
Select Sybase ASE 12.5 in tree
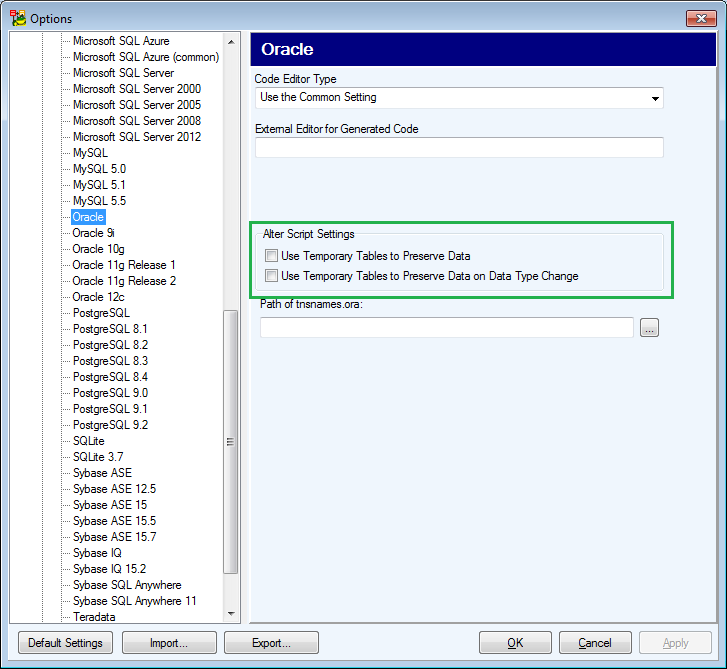[114, 489]
